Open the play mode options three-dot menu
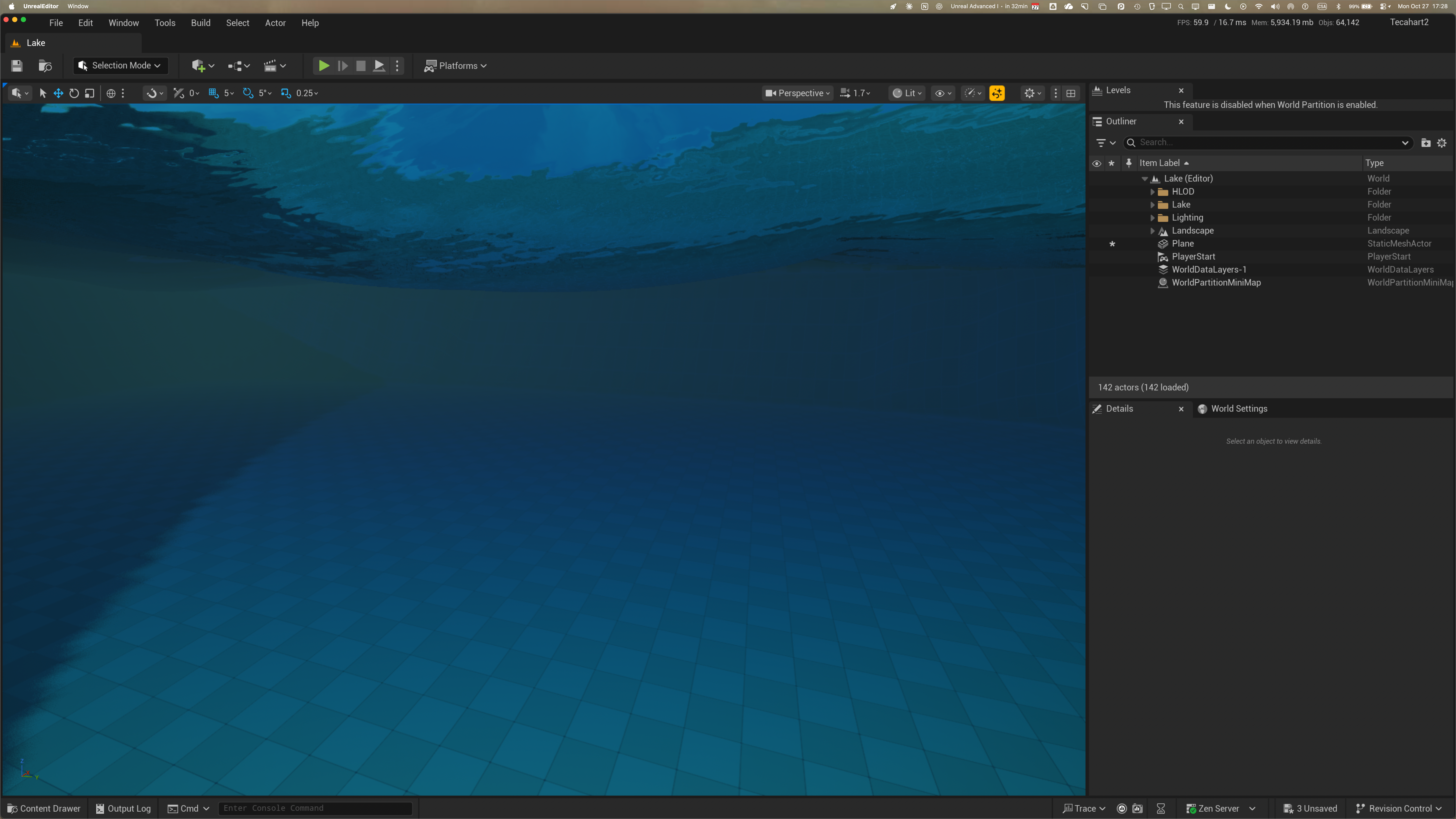The height and width of the screenshot is (819, 1456). click(x=397, y=66)
